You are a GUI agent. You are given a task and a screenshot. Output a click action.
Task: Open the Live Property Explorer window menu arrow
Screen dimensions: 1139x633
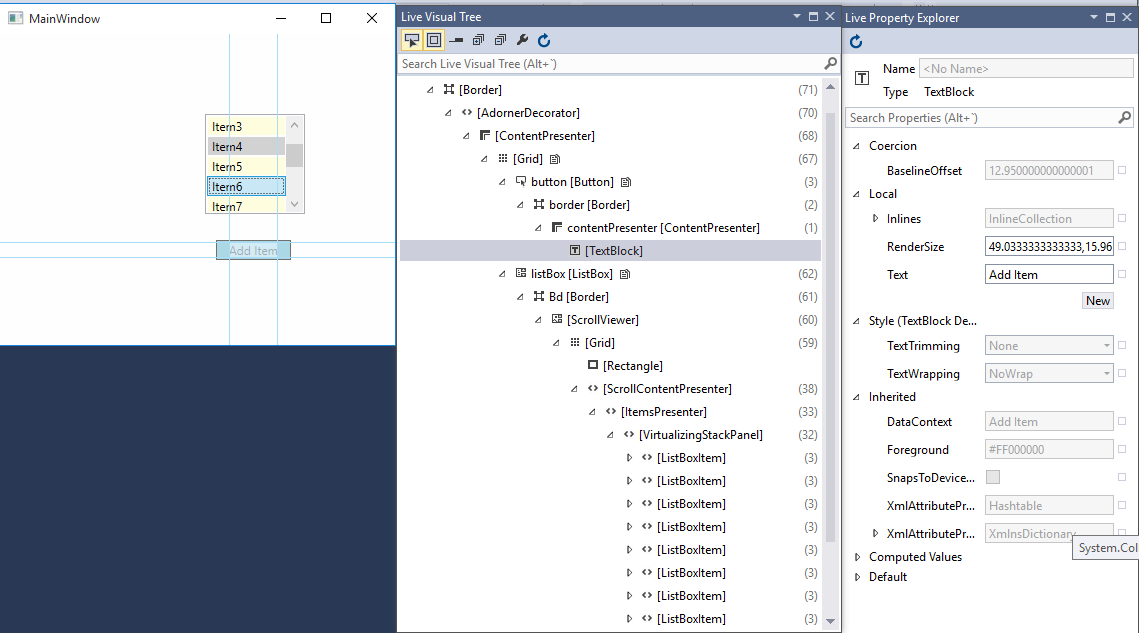pyautogui.click(x=1093, y=16)
